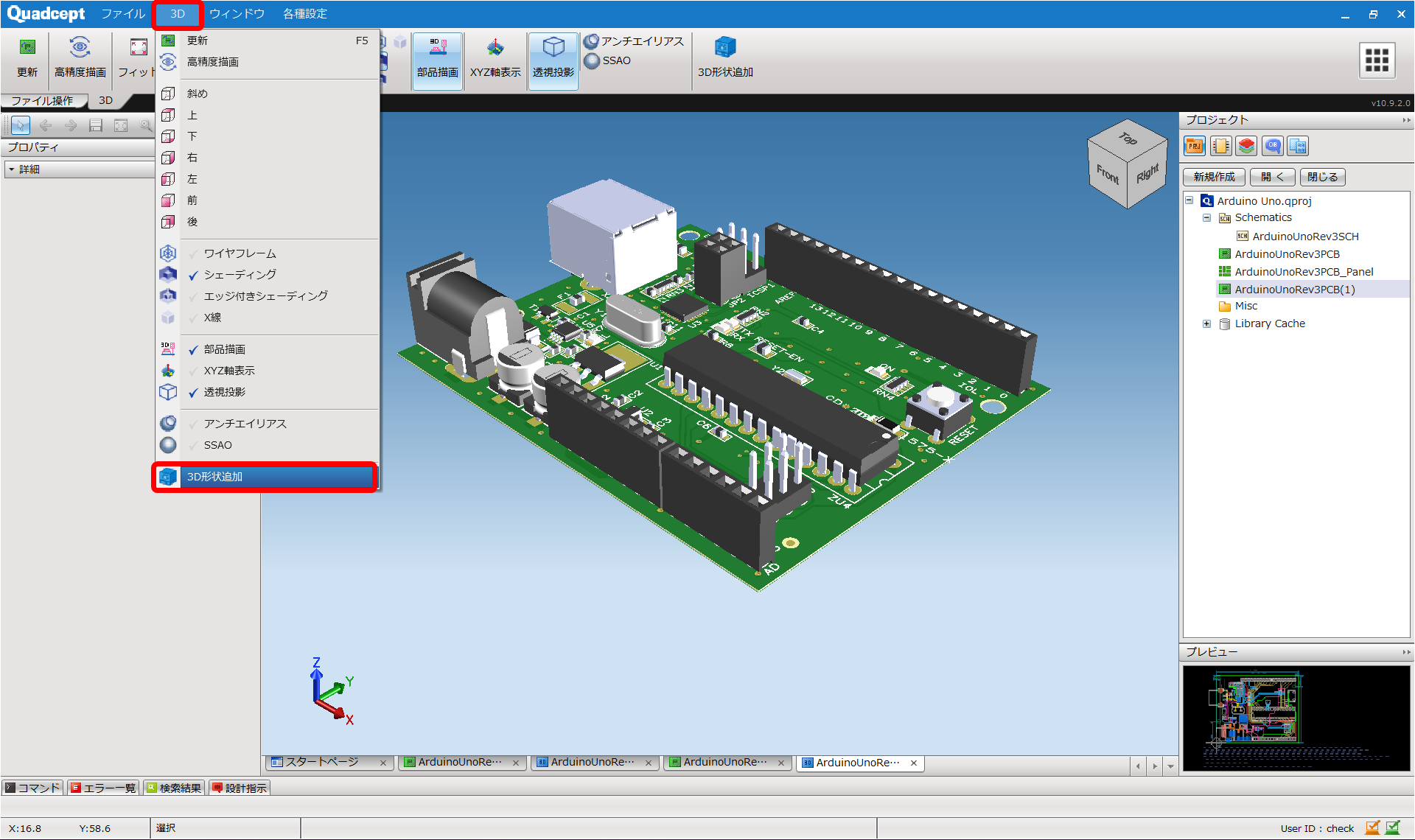Open the ウィンドウ menu
The image size is (1415, 840).
tap(237, 14)
